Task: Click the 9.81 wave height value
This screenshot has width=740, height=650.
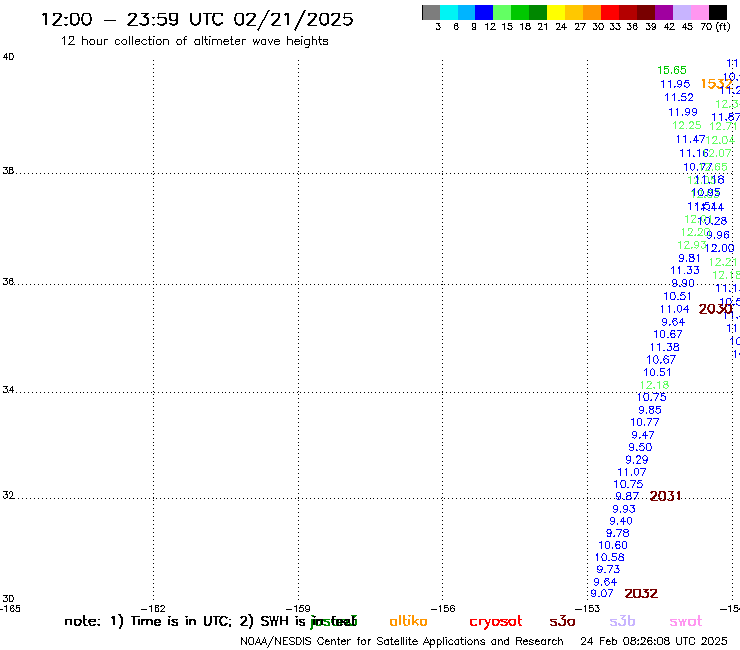Action: [x=689, y=258]
